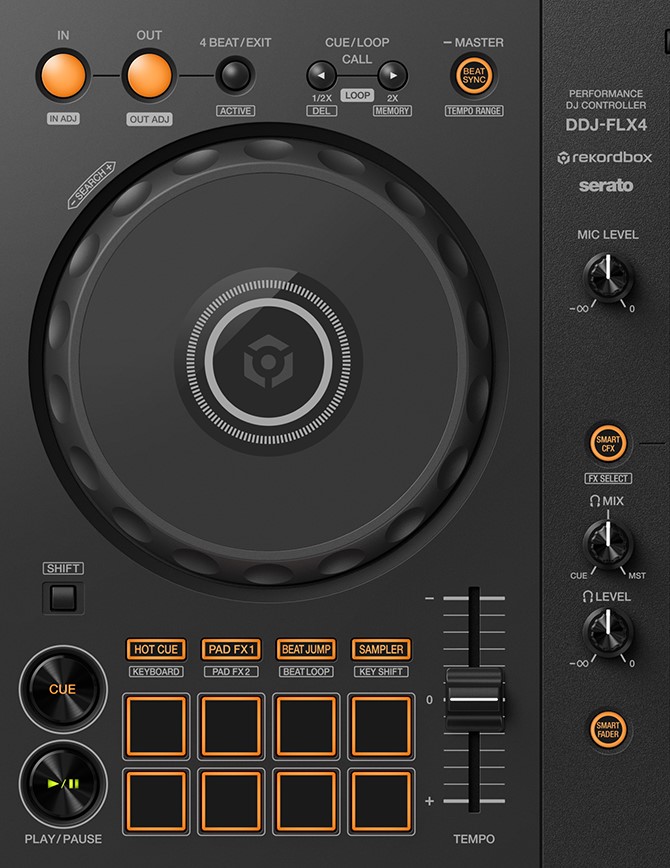The image size is (670, 868).
Task: Click the SEARCH label on jog ring
Action: point(91,185)
